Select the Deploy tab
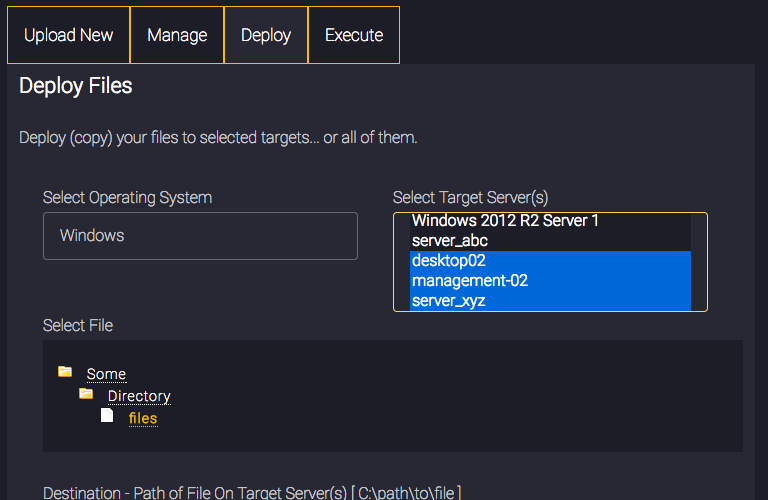The image size is (768, 500). (x=266, y=35)
